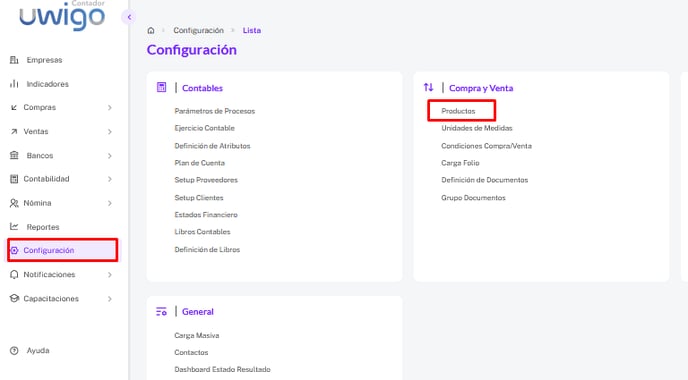This screenshot has width=688, height=380.
Task: Click the Compra y Venta arrows icon
Action: 428,87
